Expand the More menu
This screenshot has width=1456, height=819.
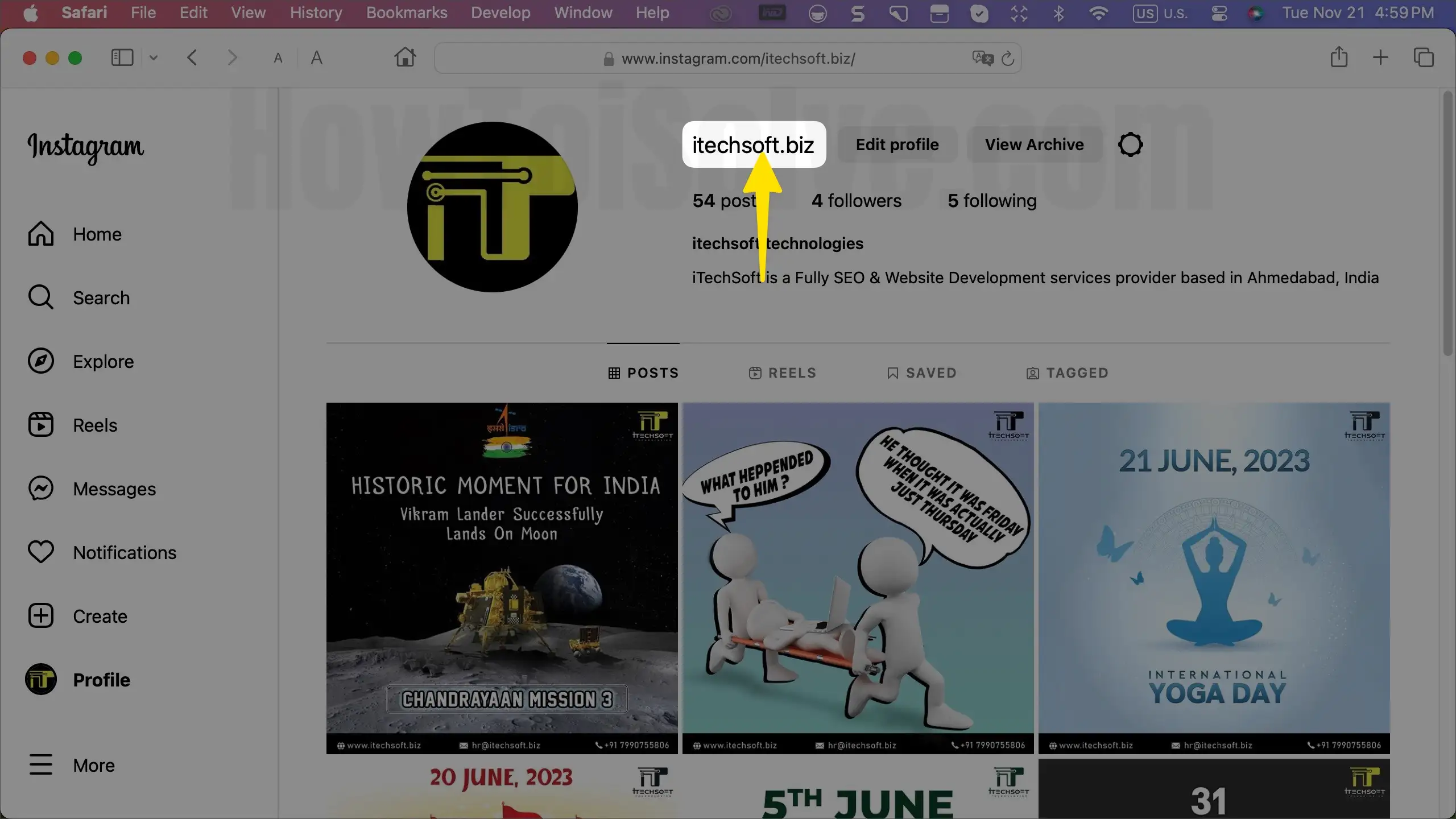41,765
